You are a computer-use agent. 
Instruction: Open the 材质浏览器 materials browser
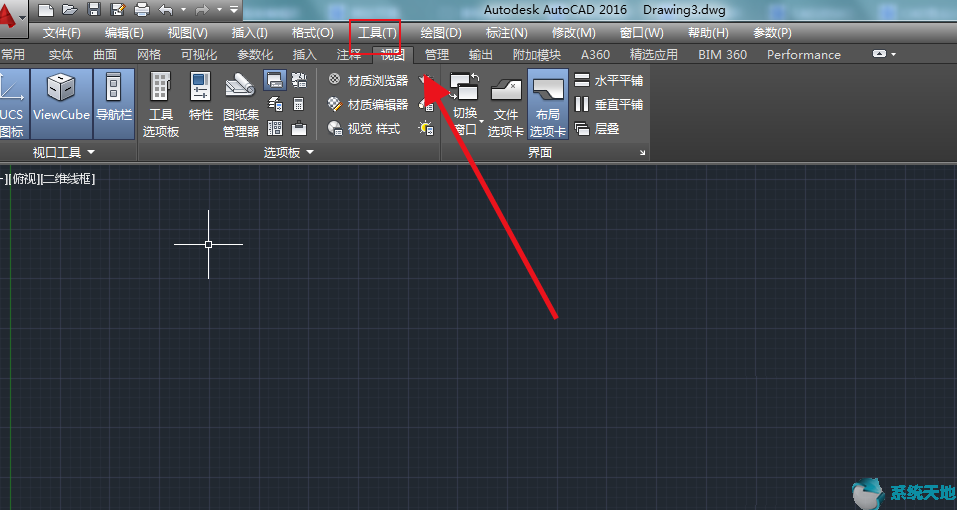click(x=368, y=81)
